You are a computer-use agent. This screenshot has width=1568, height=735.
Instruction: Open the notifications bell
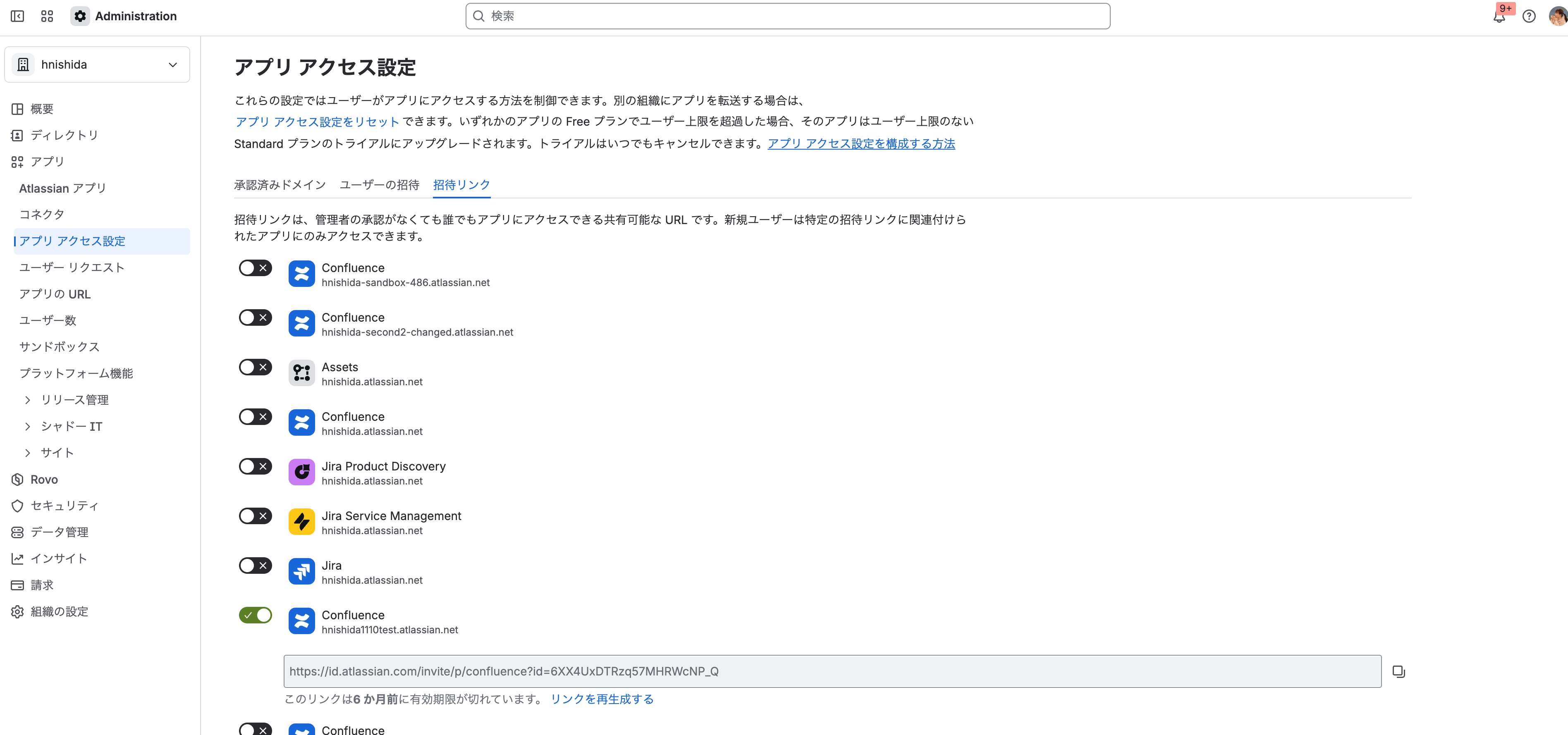pos(1499,17)
